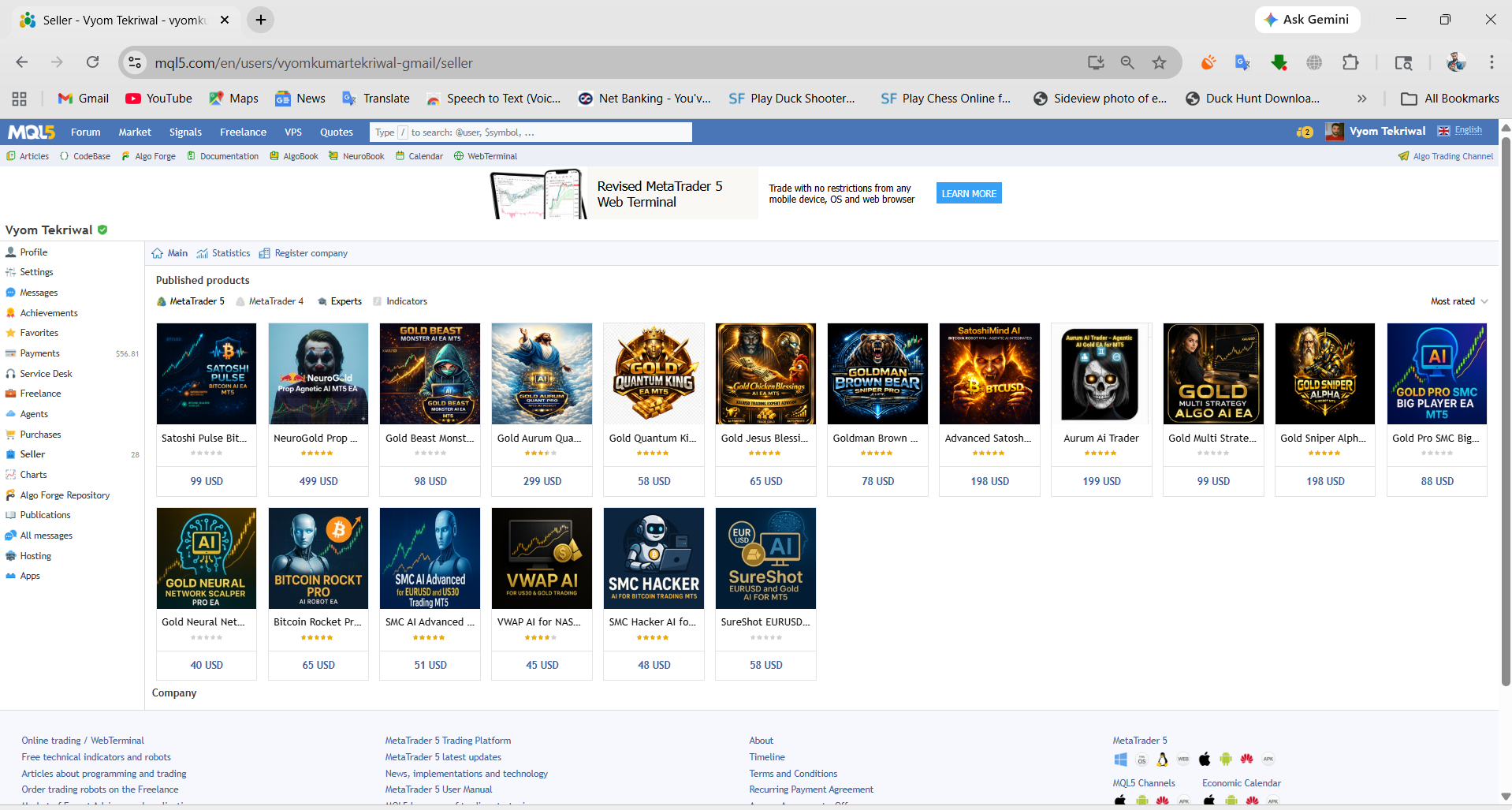The width and height of the screenshot is (1512, 810).
Task: Open the Gold Quantum King product thumbnail
Action: [x=654, y=374]
